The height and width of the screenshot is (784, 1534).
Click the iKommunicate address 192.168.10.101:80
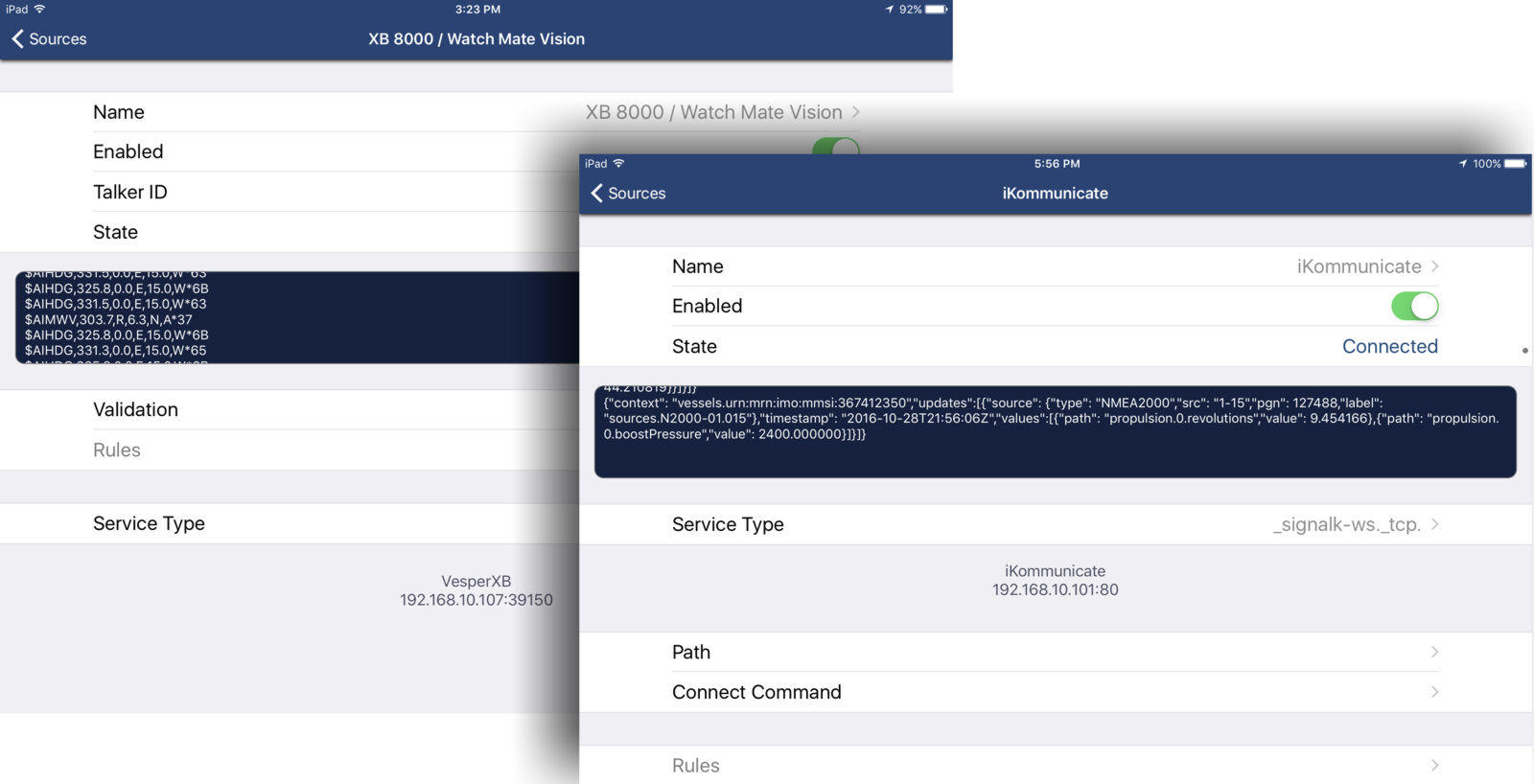[x=1055, y=589]
